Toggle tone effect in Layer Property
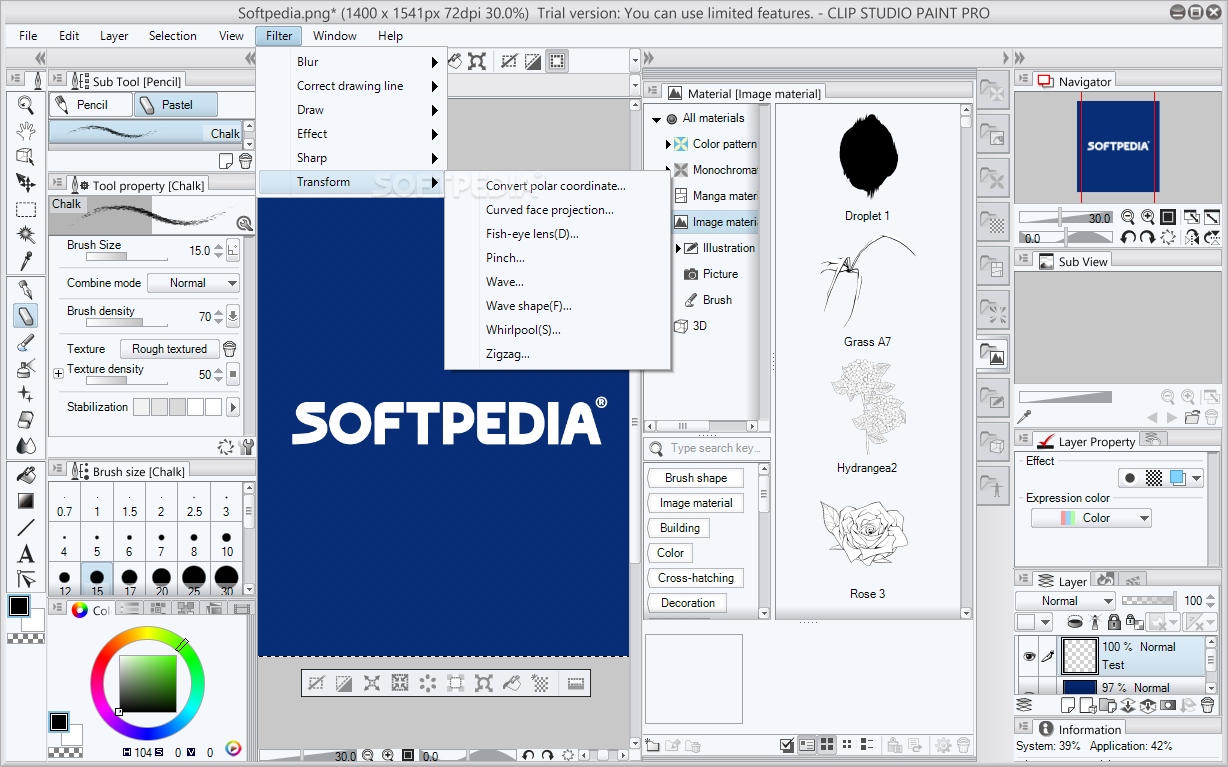The width and height of the screenshot is (1228, 767). point(1155,478)
